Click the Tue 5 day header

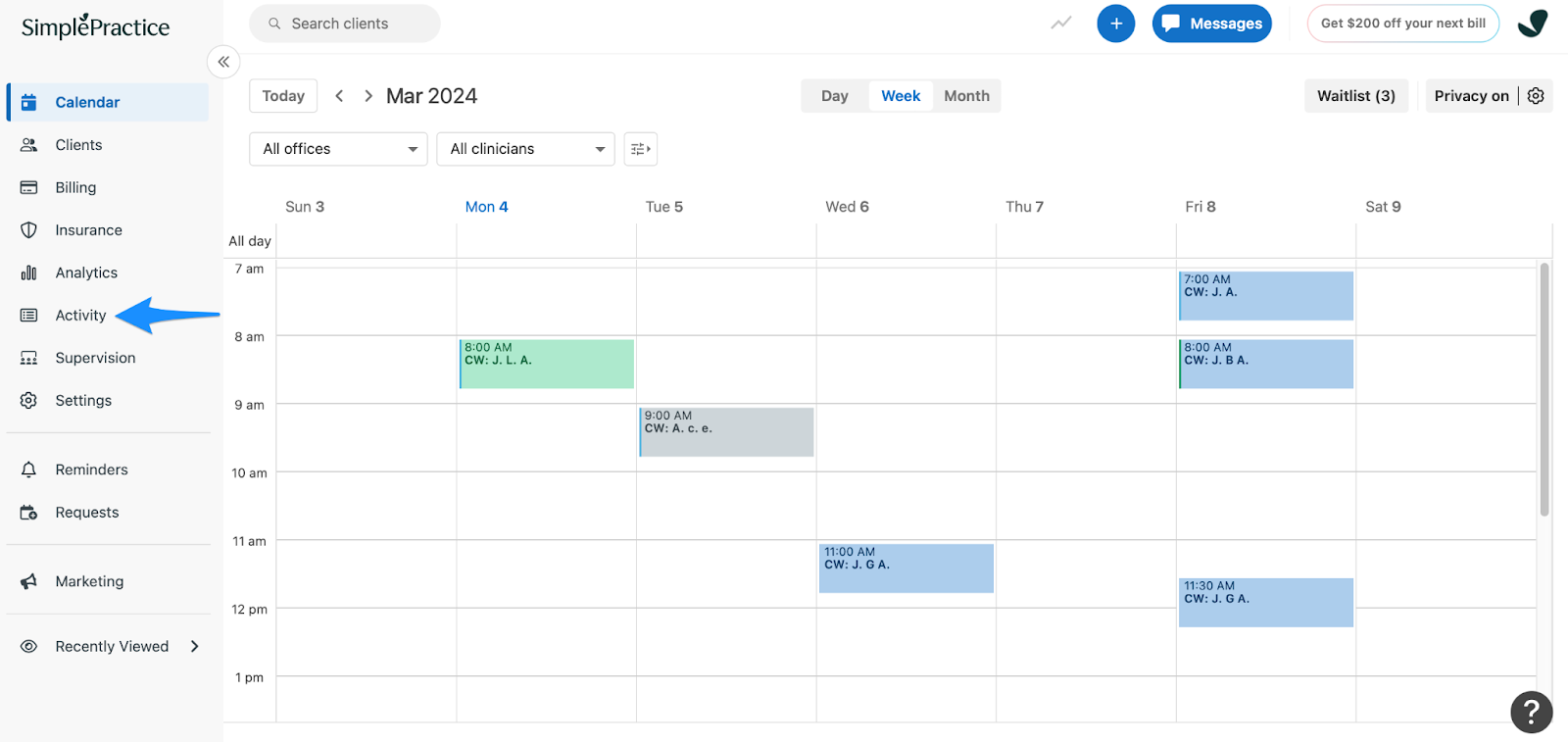(x=664, y=207)
